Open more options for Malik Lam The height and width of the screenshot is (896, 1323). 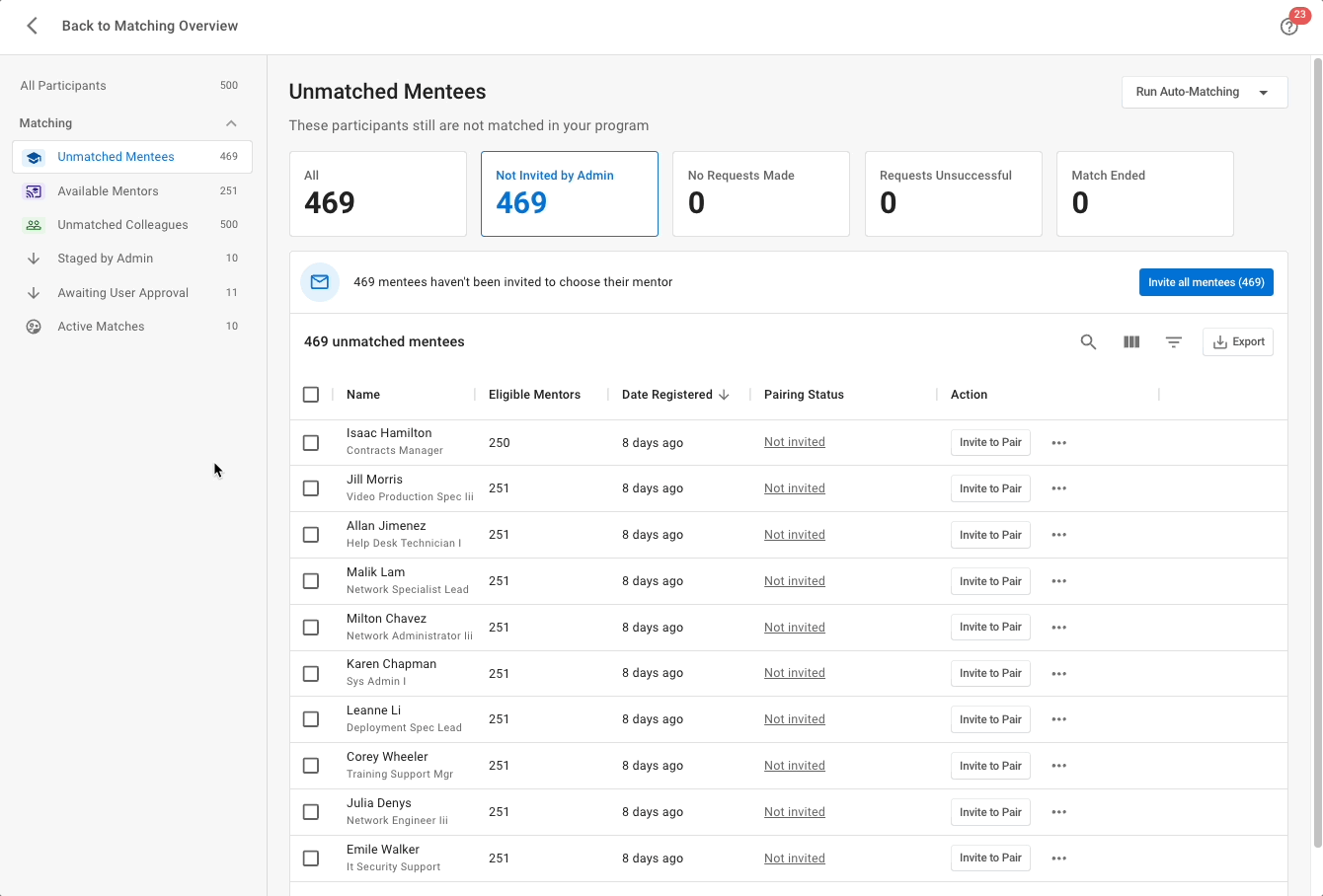tap(1059, 581)
